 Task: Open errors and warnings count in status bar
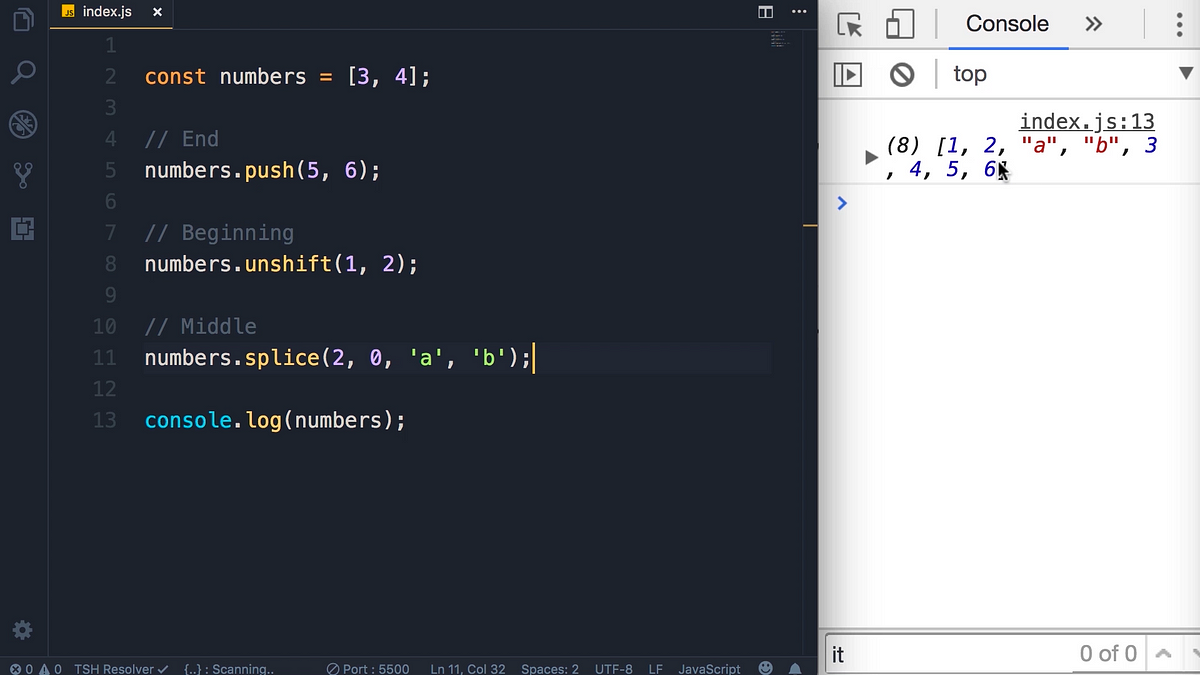(x=35, y=668)
